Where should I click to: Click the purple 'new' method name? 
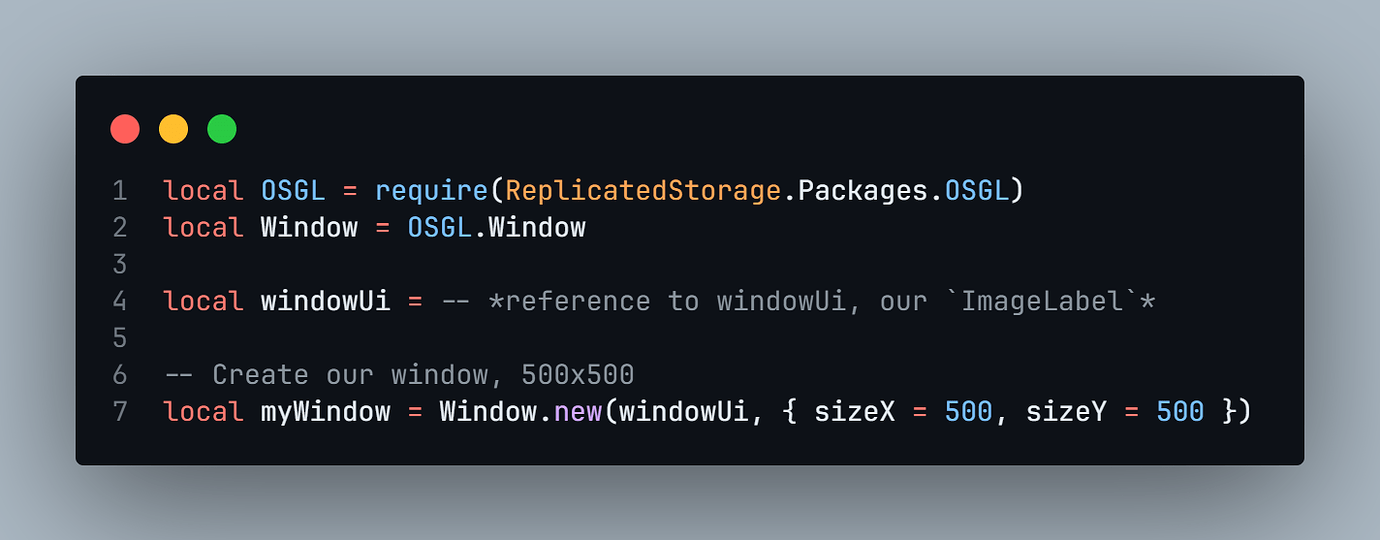(x=577, y=411)
